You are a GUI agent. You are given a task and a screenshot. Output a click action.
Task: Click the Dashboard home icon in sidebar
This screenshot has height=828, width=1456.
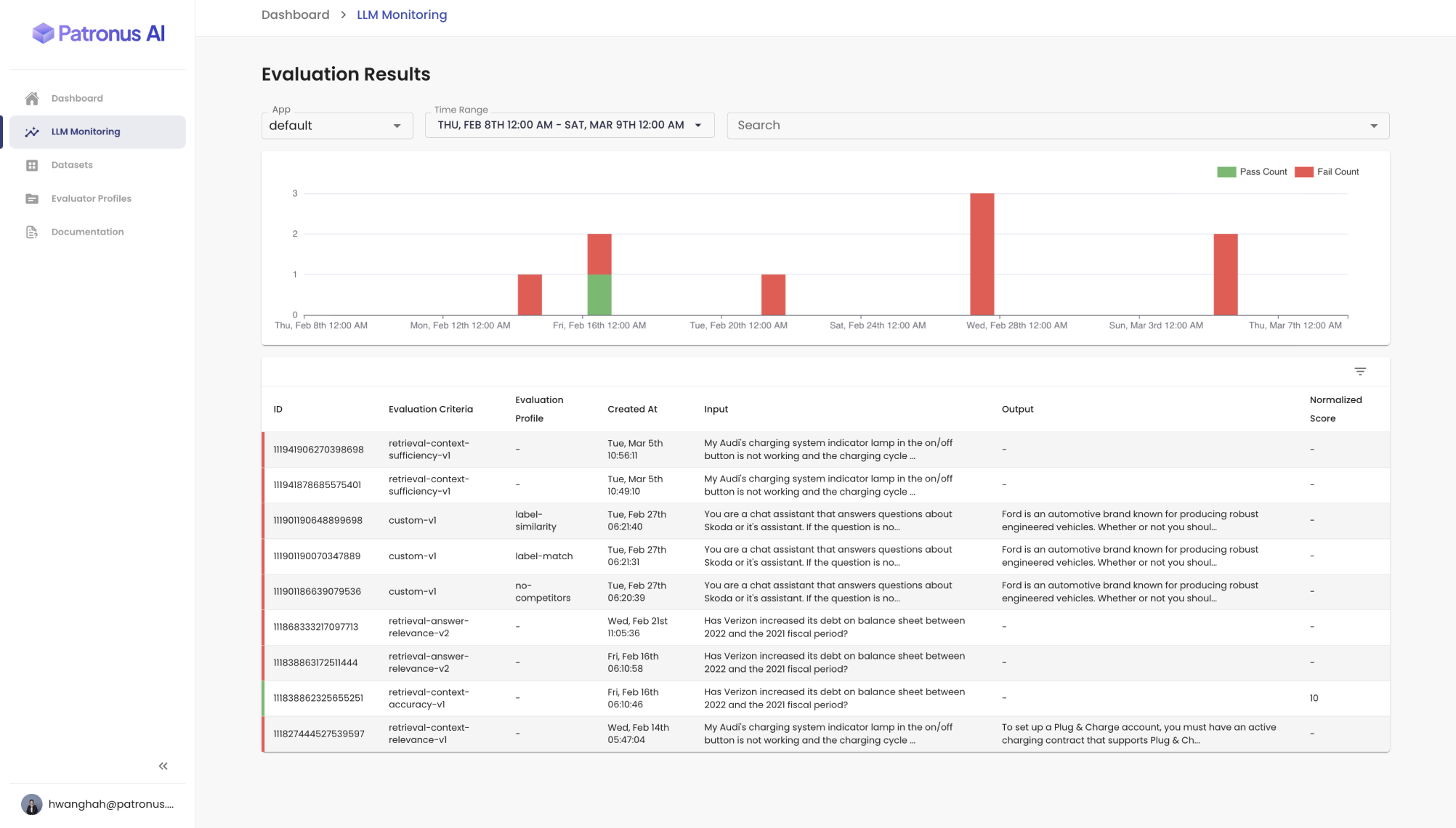click(32, 99)
